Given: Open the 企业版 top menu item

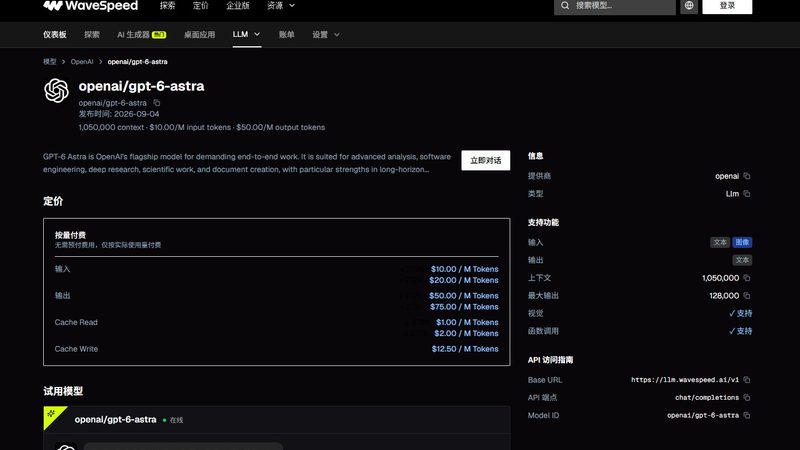Looking at the screenshot, I should tap(238, 6).
